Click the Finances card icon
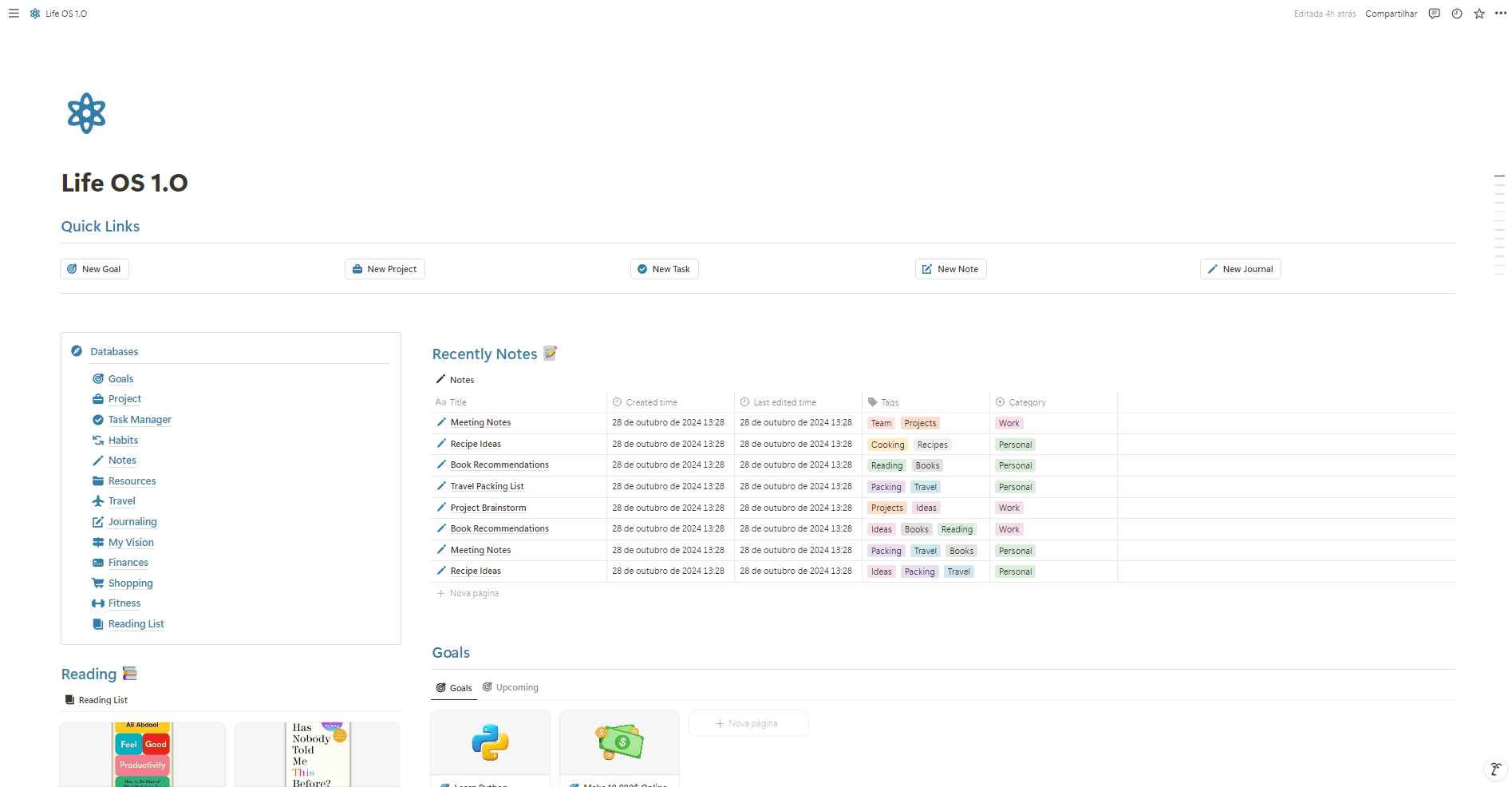Image resolution: width=1512 pixels, height=787 pixels. (98, 563)
